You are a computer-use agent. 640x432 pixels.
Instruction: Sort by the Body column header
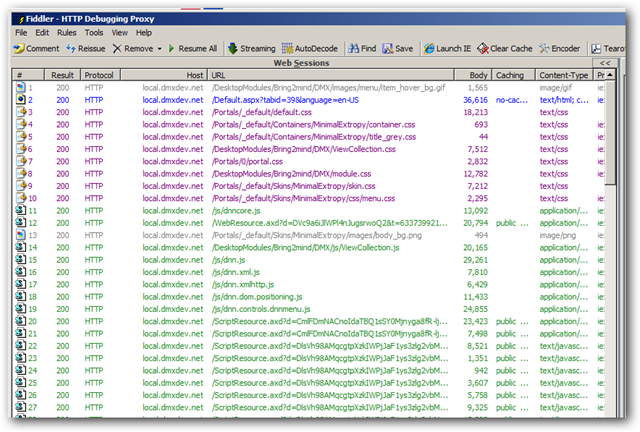point(473,75)
